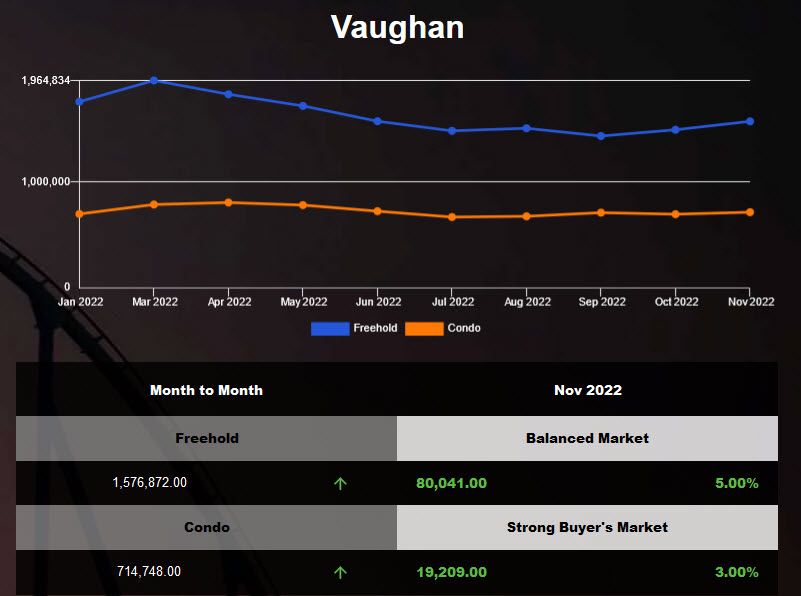Click the Condo data point for Apr 2022
801x596 pixels.
[x=229, y=202]
